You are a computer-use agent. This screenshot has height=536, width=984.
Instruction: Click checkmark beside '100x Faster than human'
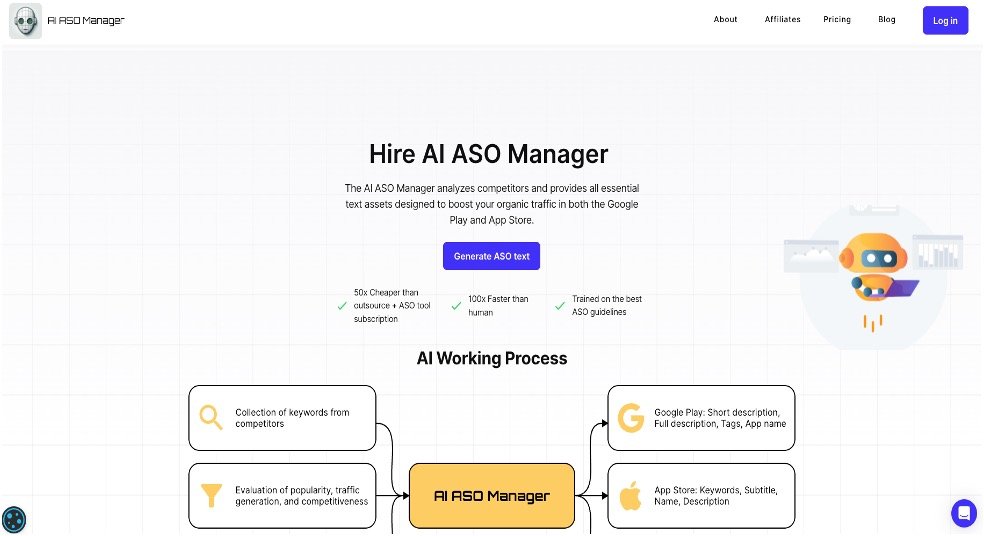(456, 306)
